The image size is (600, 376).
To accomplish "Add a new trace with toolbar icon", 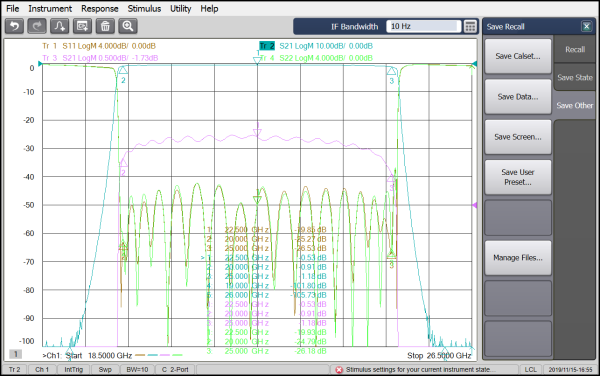I will (x=60, y=26).
